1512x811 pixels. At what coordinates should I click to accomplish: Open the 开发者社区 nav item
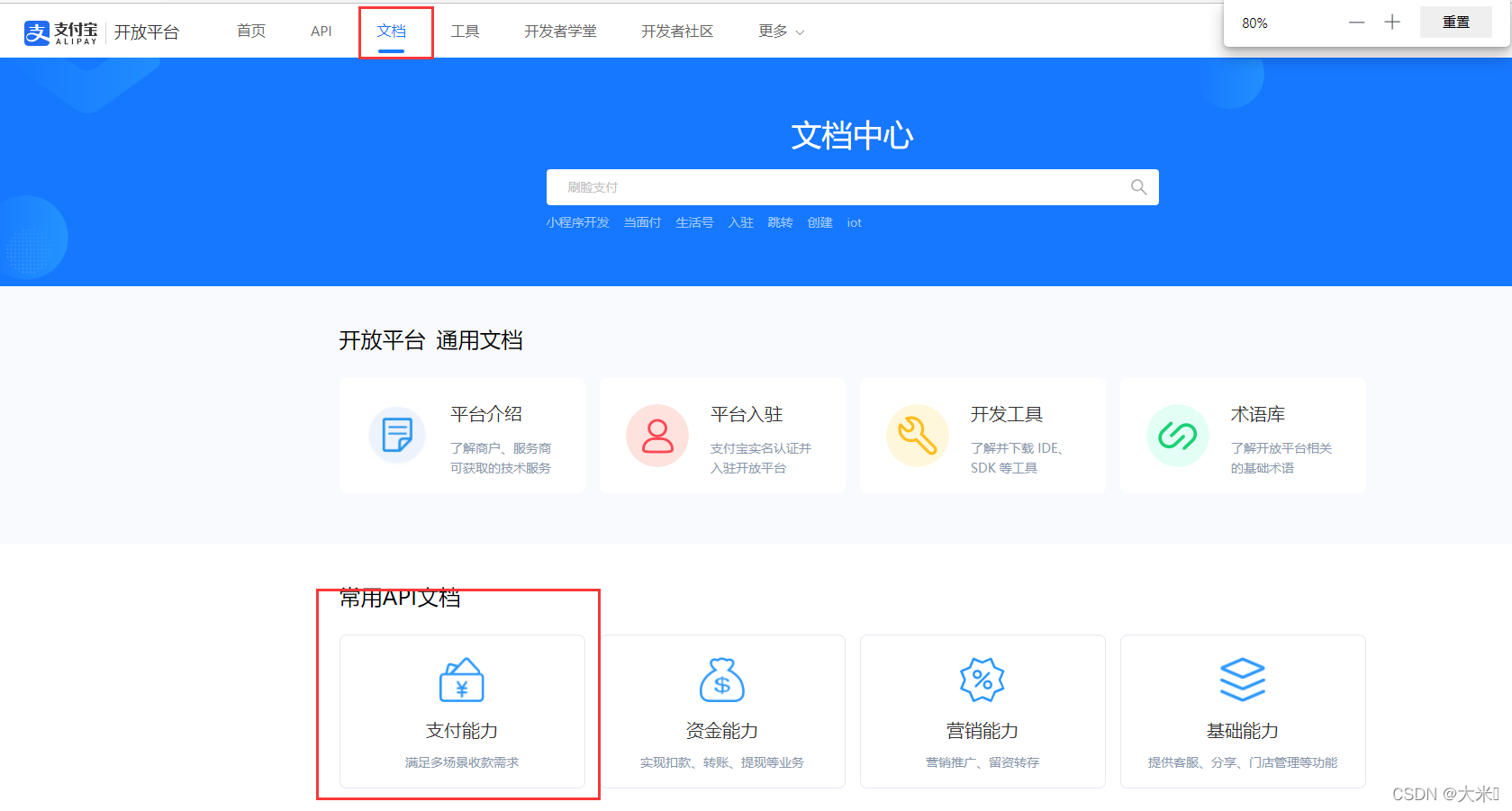pyautogui.click(x=677, y=32)
